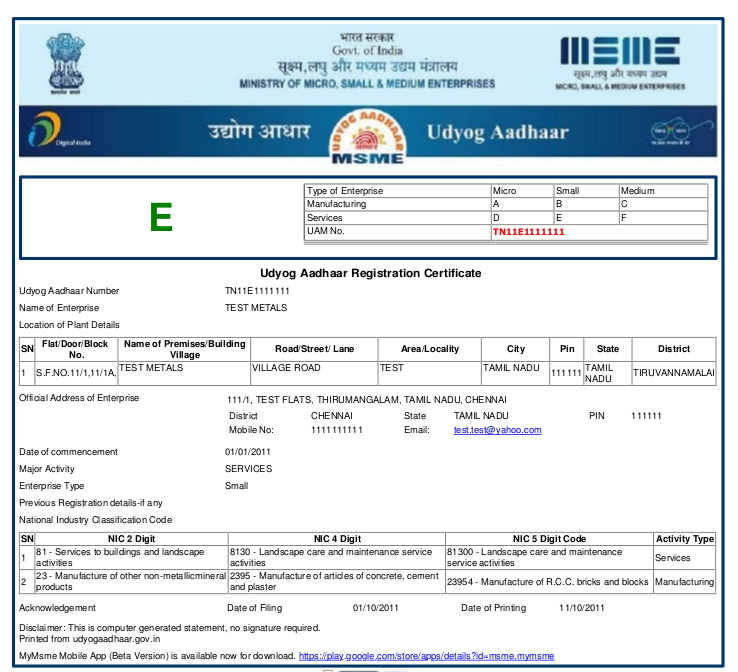
Task: Open the test.test@yahoo.com email link
Action: [497, 430]
